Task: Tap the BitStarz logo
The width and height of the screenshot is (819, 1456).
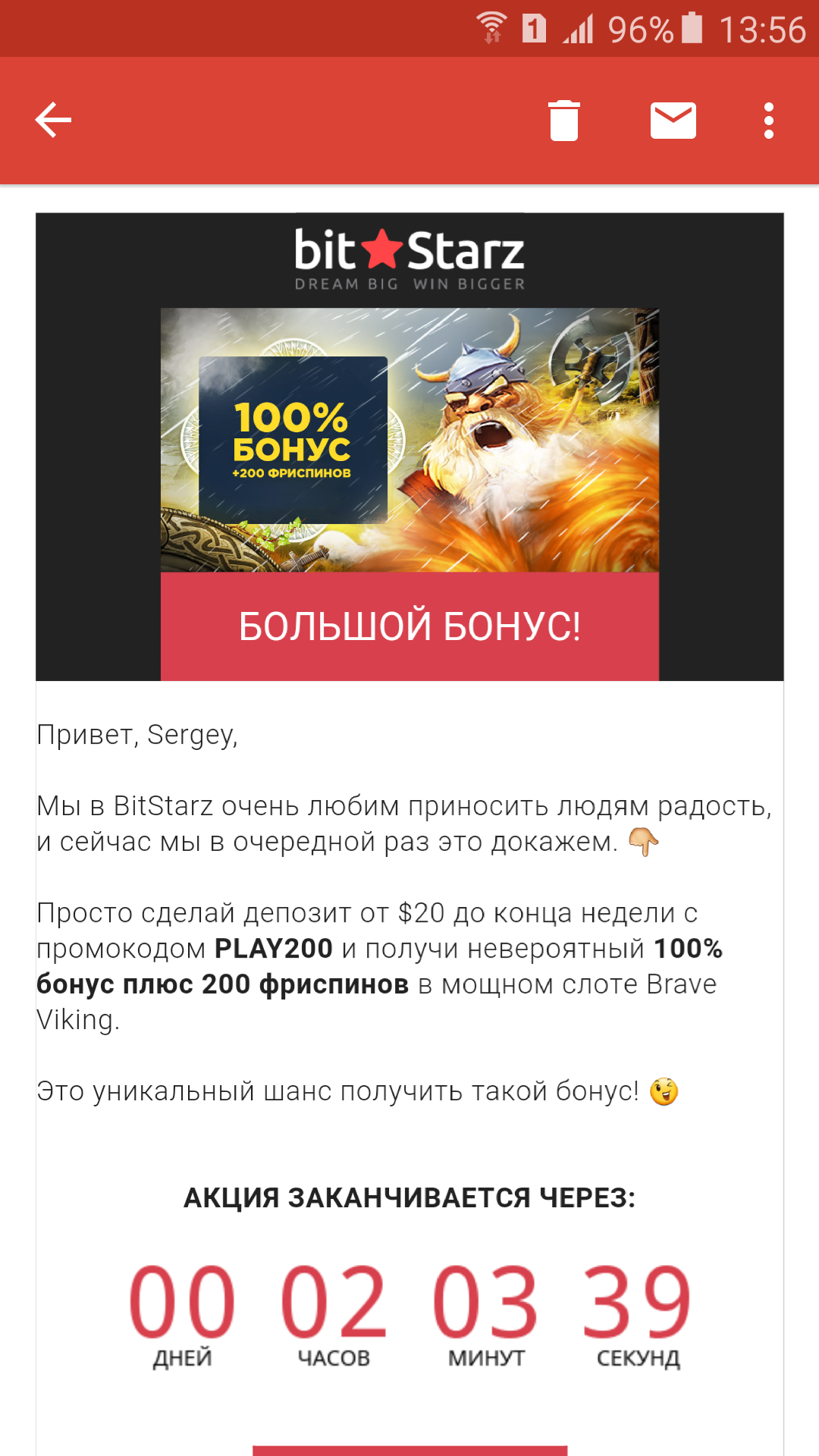Action: [409, 259]
